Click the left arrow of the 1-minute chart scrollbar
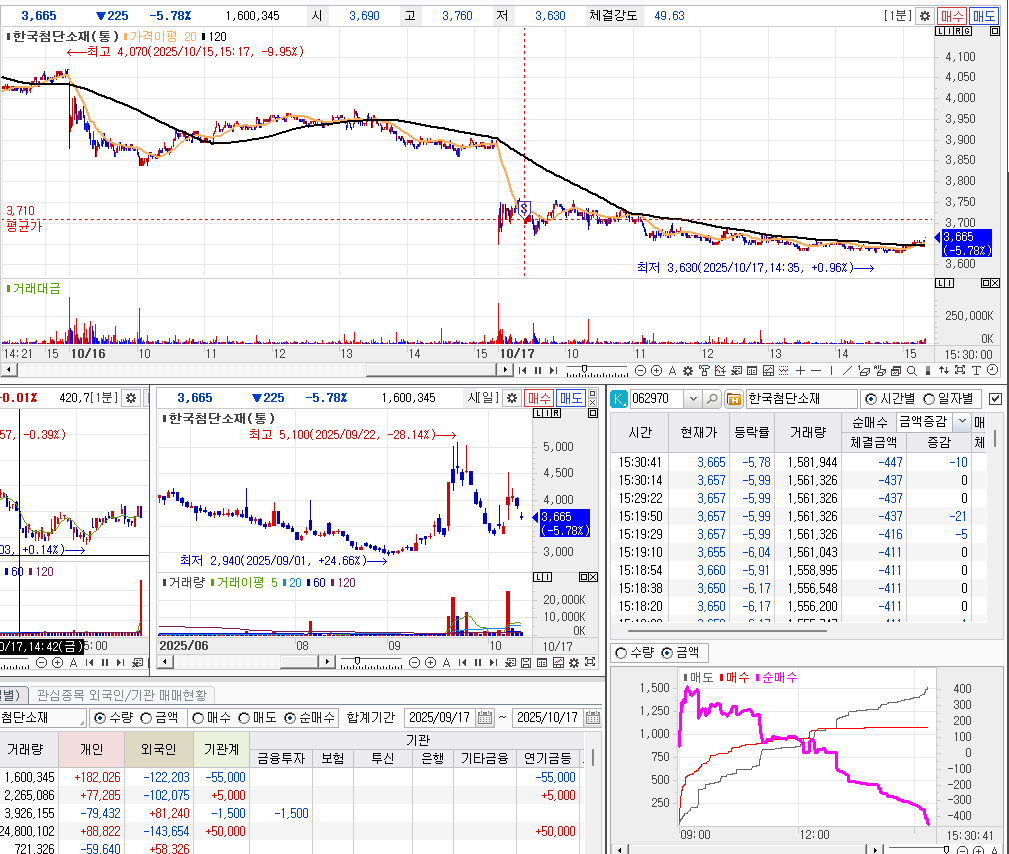This screenshot has height=854, width=1009. [x=8, y=370]
